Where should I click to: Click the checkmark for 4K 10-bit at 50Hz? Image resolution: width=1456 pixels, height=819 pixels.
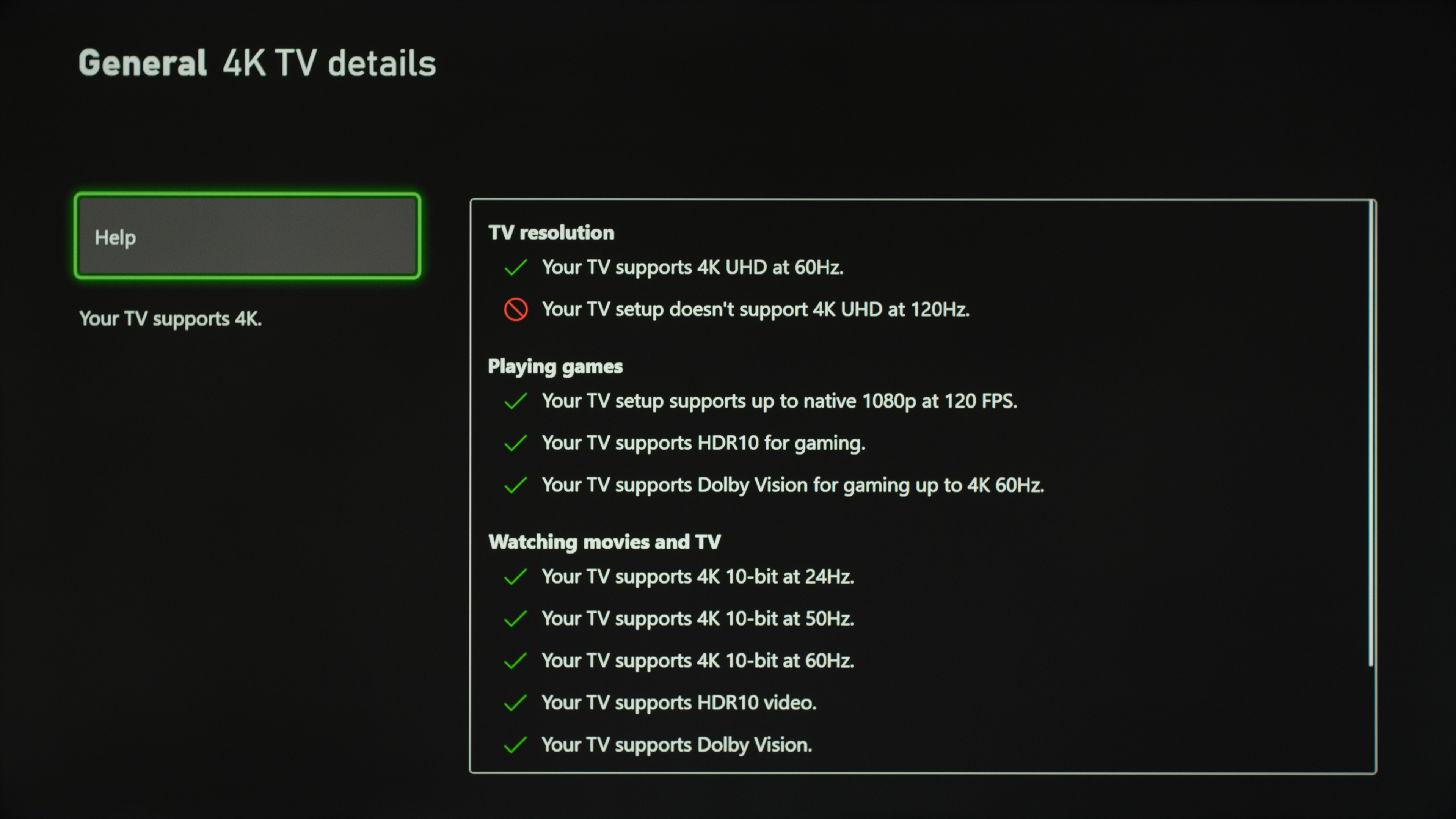tap(516, 619)
